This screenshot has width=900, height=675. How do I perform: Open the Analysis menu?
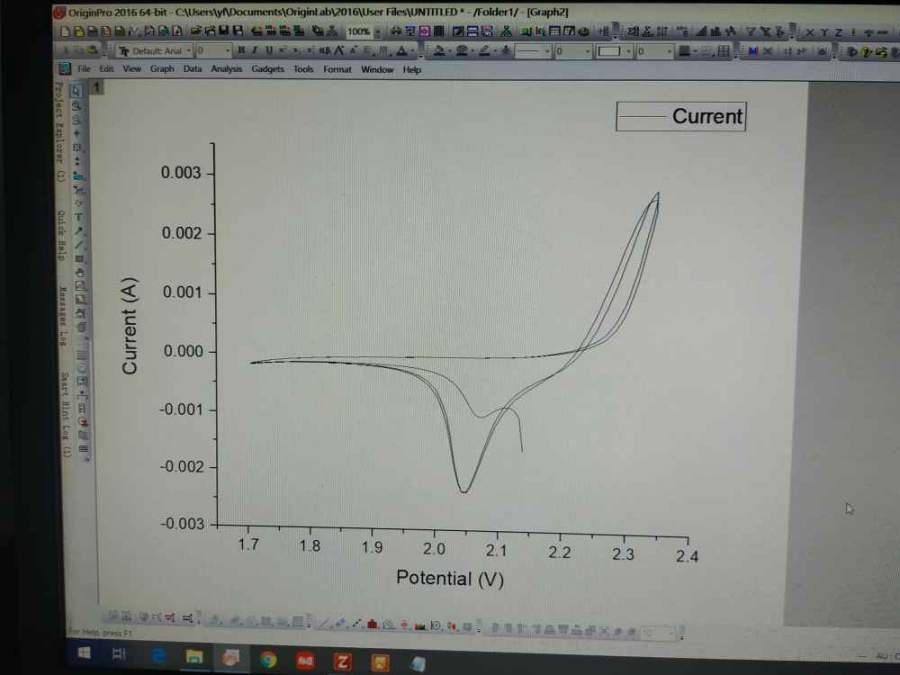click(226, 69)
